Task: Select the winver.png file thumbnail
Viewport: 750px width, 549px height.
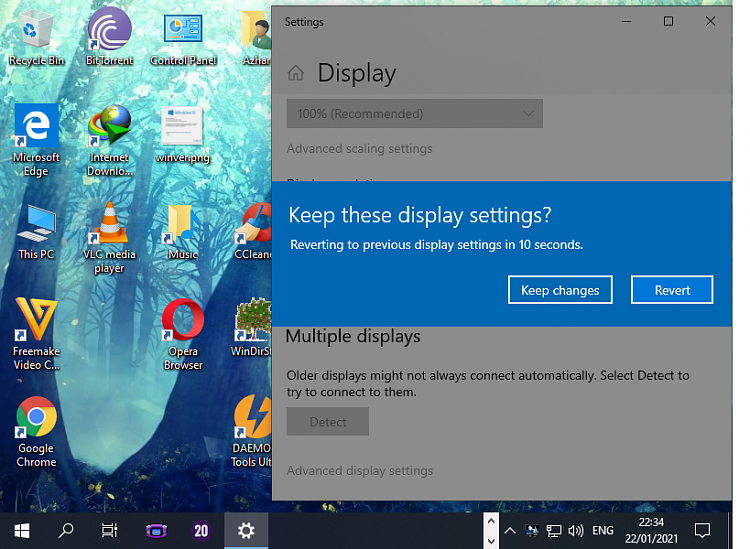Action: [183, 135]
